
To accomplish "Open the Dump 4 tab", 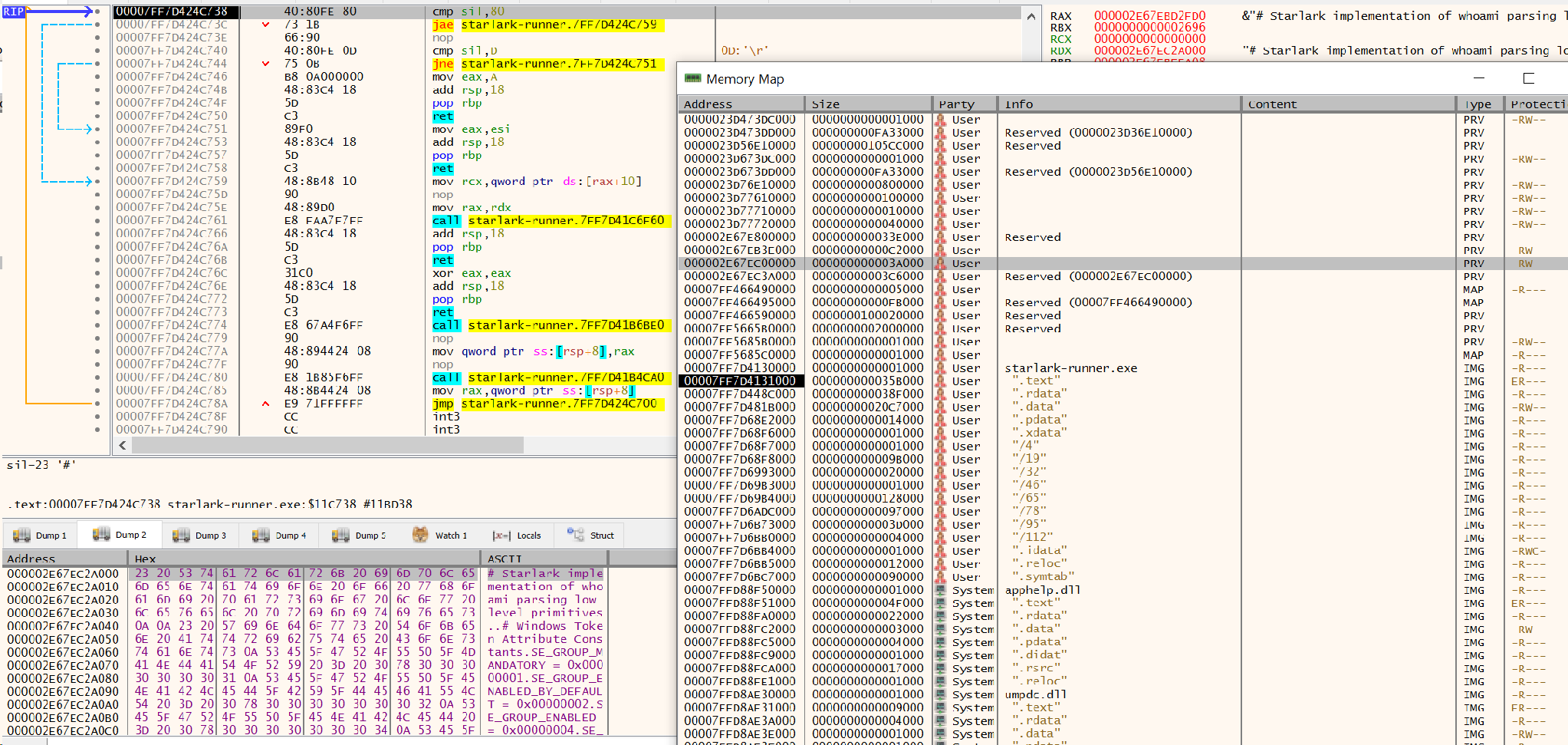I will point(280,535).
